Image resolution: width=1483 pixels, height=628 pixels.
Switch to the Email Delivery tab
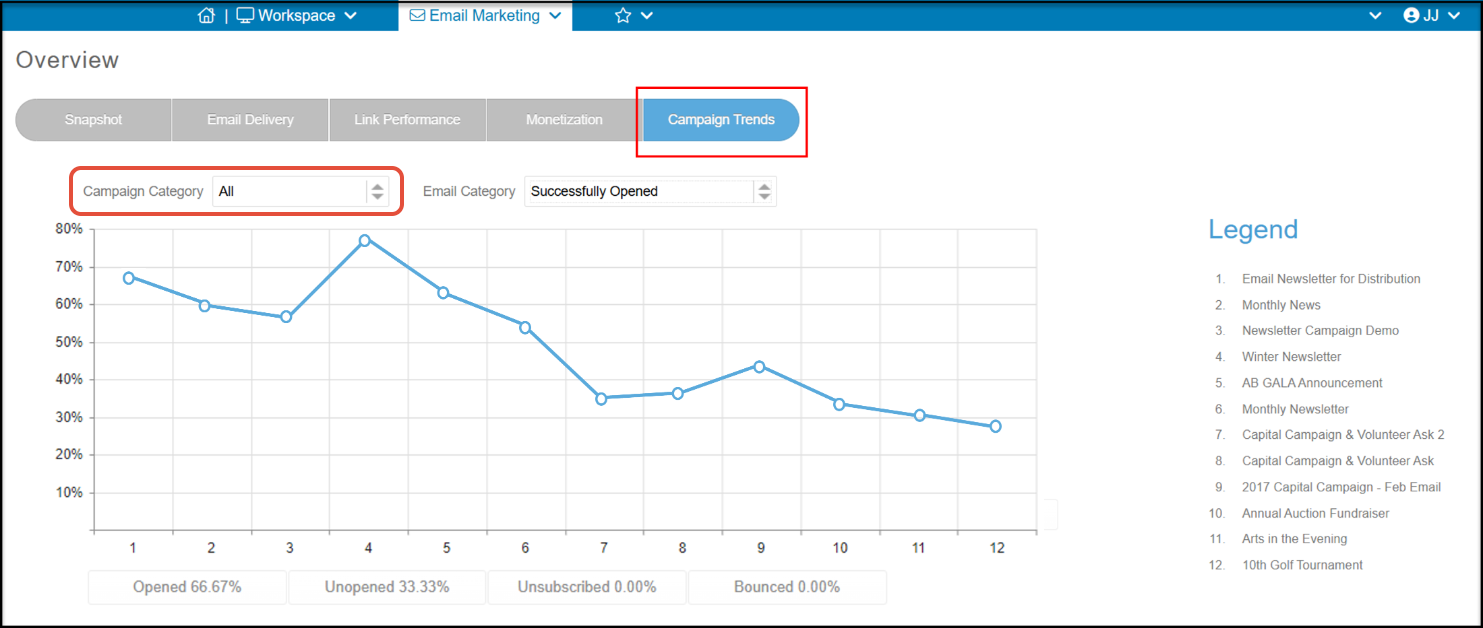pyautogui.click(x=250, y=120)
